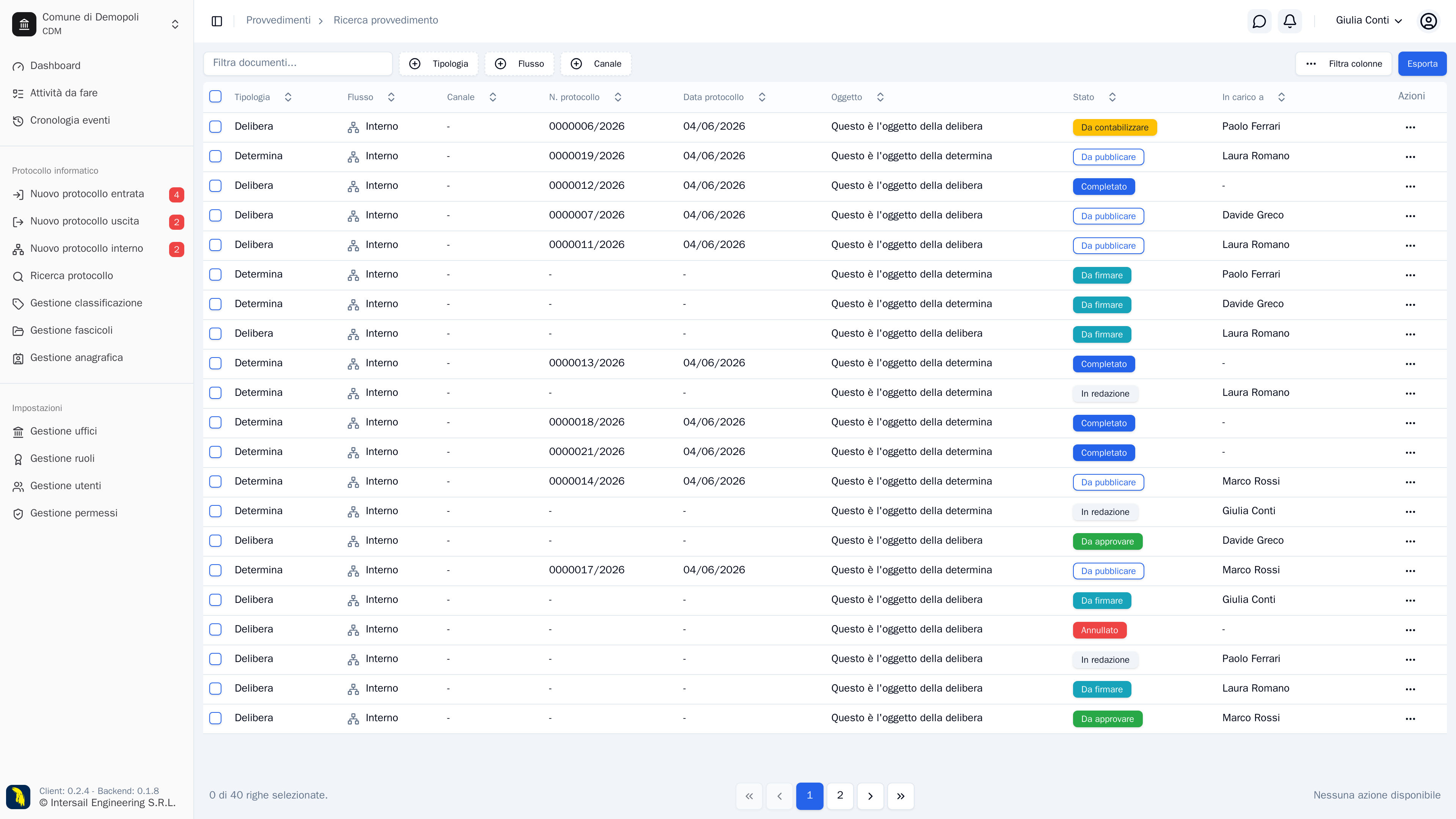Open actions menu for protocol 0000012/2026
Viewport: 1456px width, 819px height.
click(1410, 187)
